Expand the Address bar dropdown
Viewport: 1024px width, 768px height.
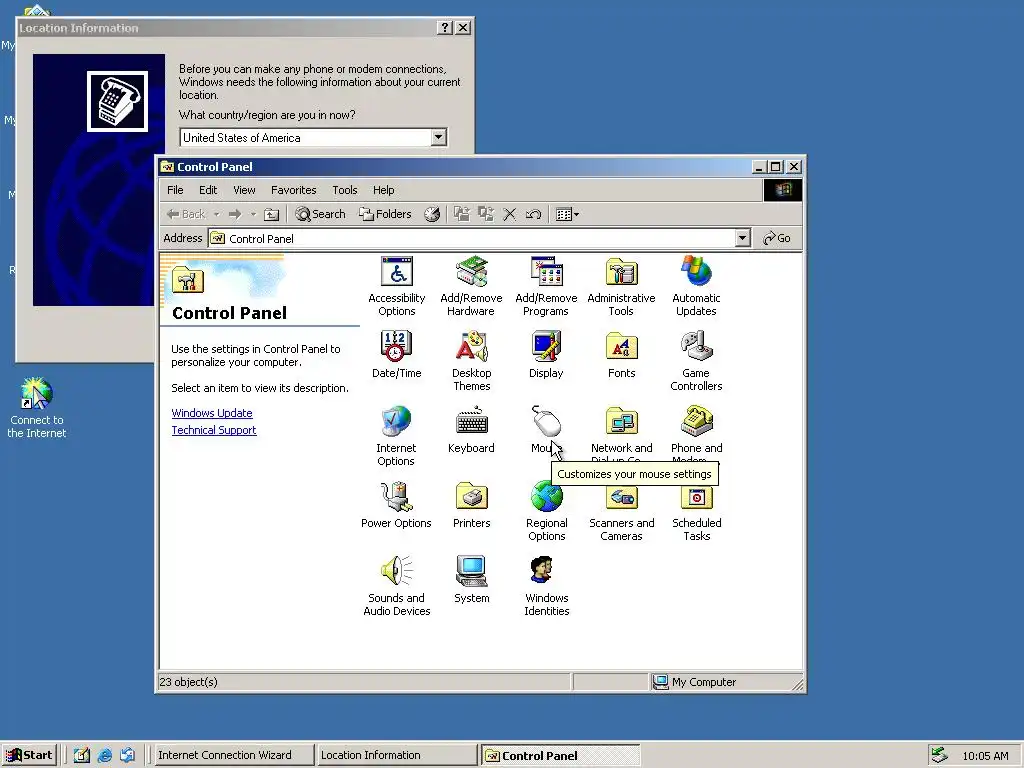pyautogui.click(x=742, y=238)
